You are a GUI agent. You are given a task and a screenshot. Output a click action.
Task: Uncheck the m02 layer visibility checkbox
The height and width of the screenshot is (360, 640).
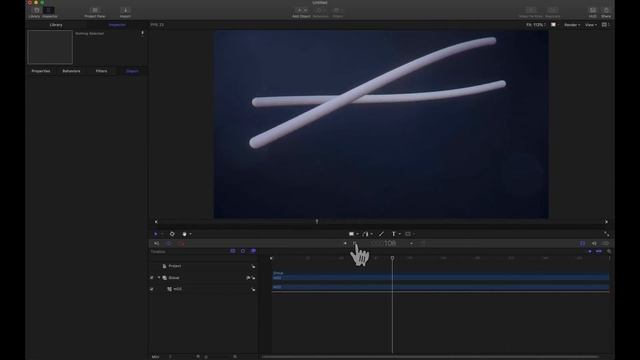coord(152,289)
